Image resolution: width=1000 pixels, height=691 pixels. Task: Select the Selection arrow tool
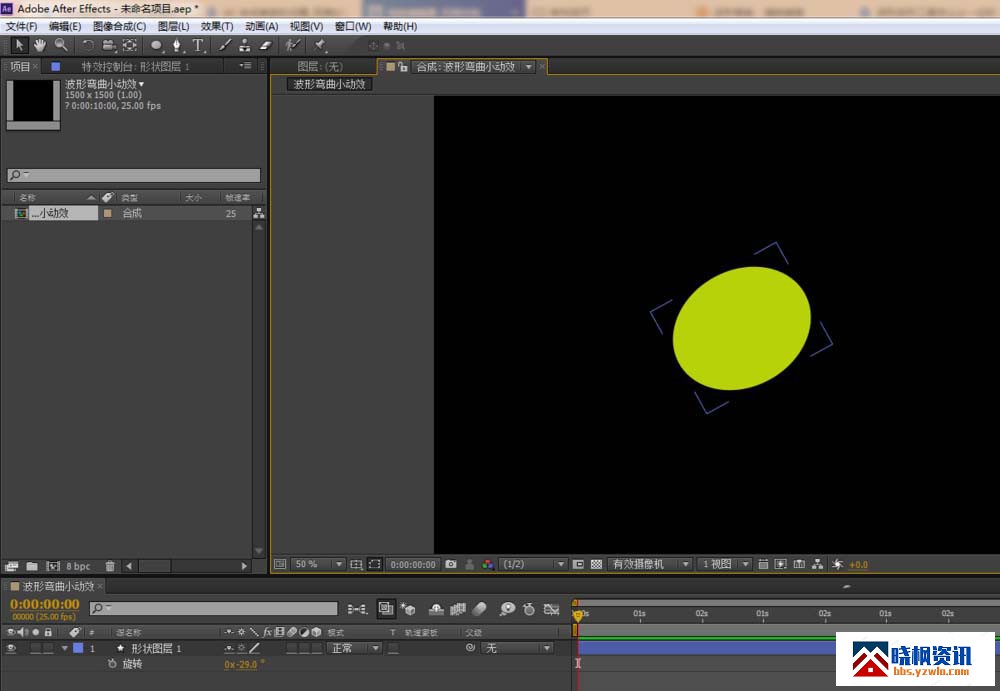click(18, 45)
